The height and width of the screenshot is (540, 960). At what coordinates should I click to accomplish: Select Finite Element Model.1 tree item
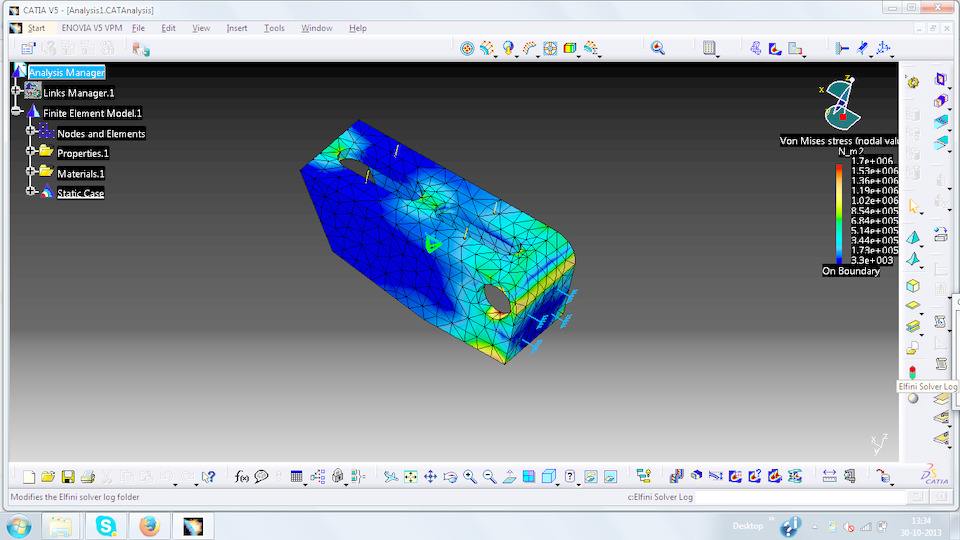(92, 113)
